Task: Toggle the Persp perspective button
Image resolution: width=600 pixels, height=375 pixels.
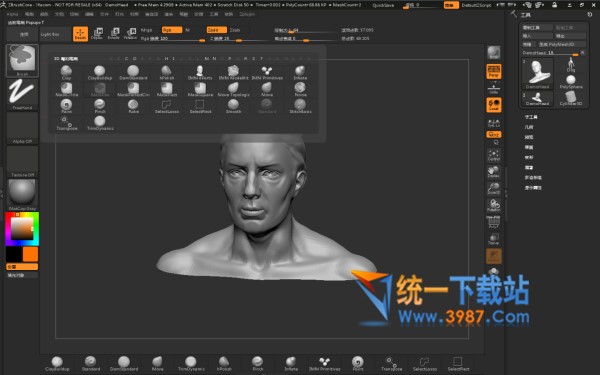Action: coord(494,72)
